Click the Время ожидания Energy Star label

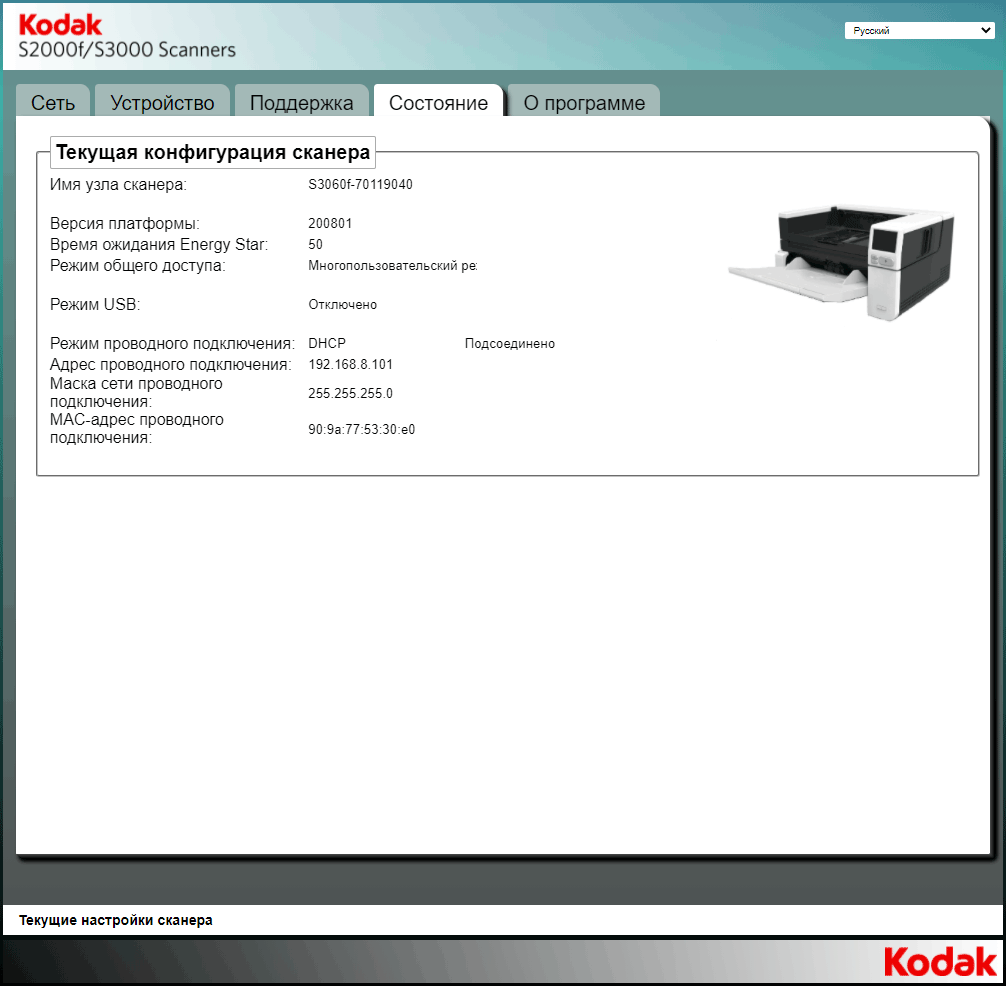point(159,244)
